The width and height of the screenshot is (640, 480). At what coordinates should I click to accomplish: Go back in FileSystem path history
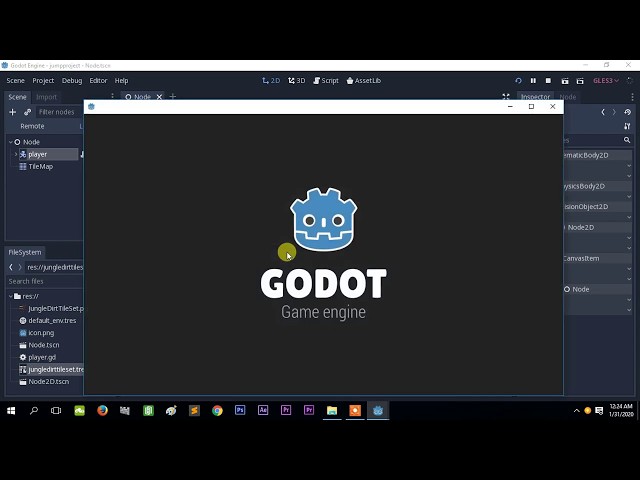click(x=11, y=267)
